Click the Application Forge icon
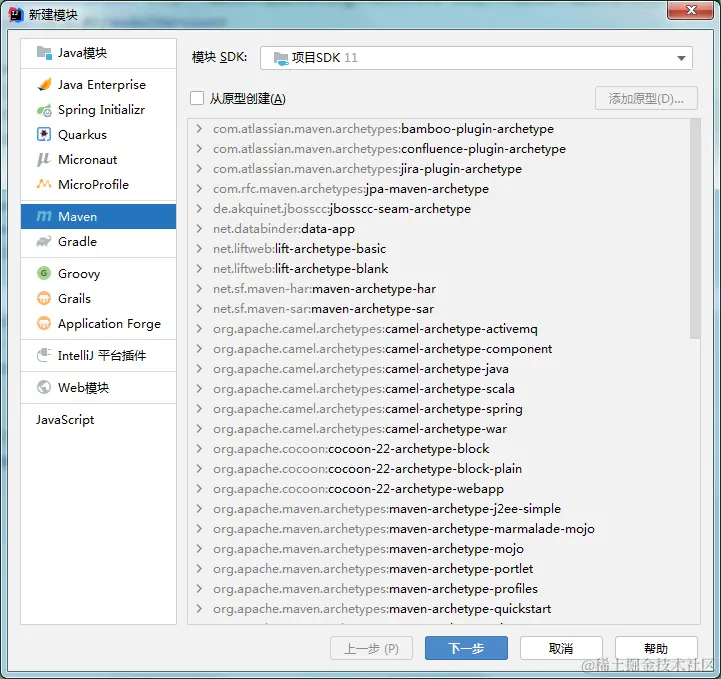This screenshot has width=721, height=679. pyautogui.click(x=44, y=323)
